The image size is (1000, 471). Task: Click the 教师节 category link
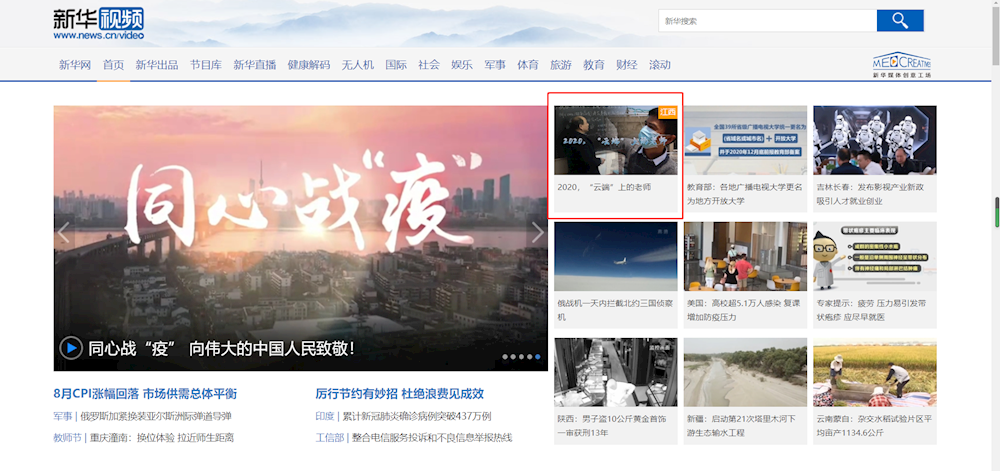point(68,437)
